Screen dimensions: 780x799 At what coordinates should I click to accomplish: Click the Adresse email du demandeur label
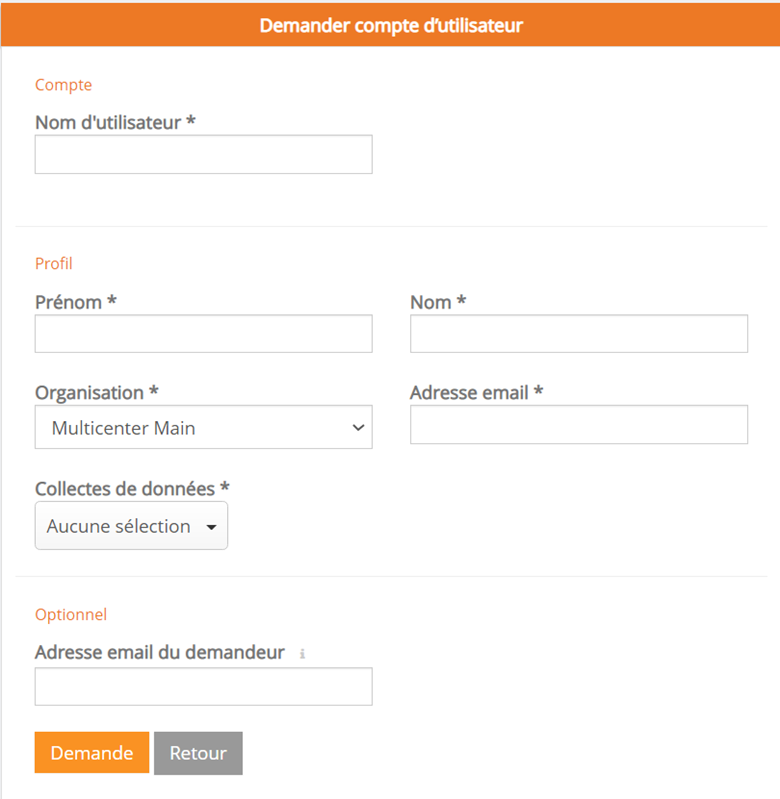click(x=159, y=653)
